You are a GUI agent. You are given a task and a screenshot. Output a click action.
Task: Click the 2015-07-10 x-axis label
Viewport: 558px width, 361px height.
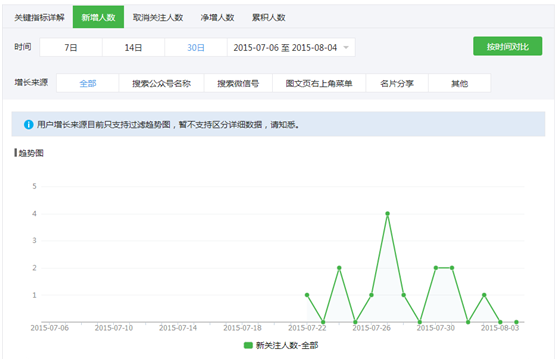[114, 328]
